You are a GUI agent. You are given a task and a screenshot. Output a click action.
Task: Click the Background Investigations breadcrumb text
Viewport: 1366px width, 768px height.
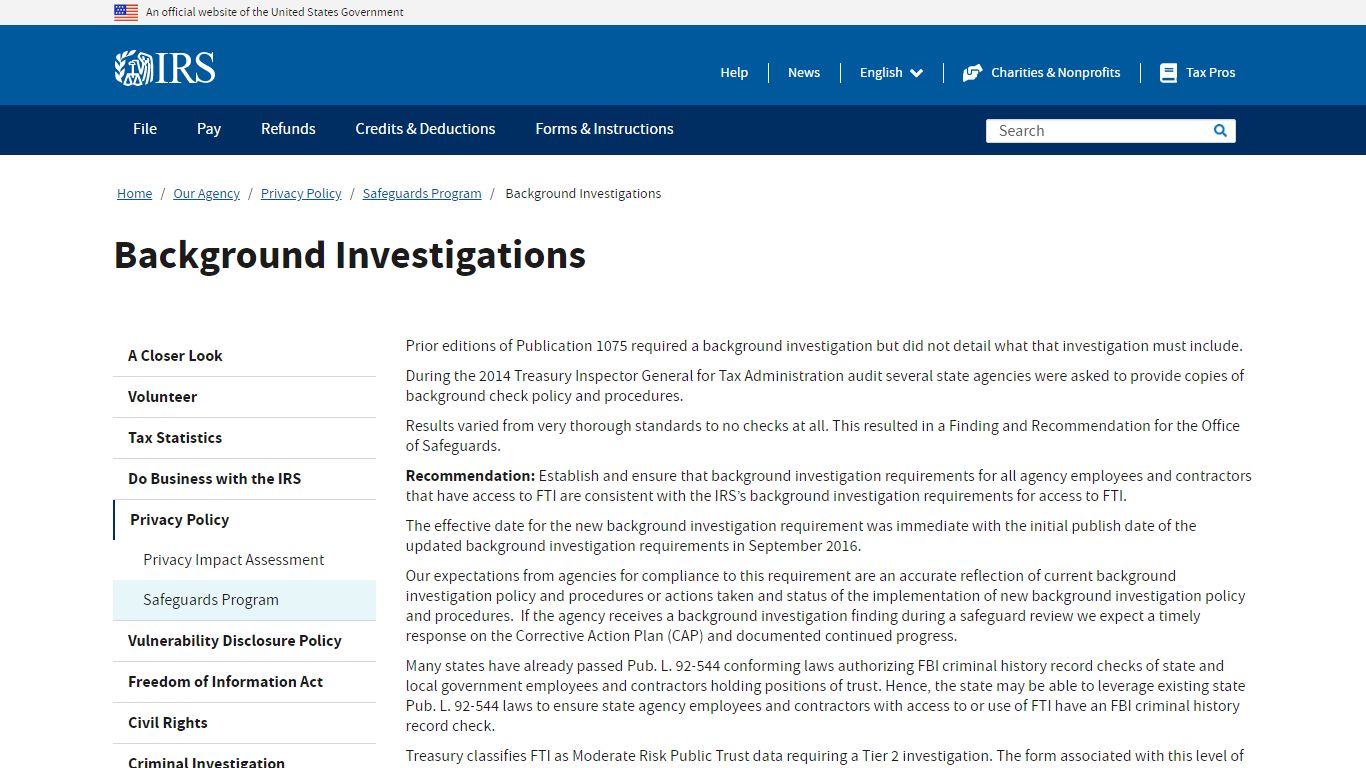click(583, 194)
